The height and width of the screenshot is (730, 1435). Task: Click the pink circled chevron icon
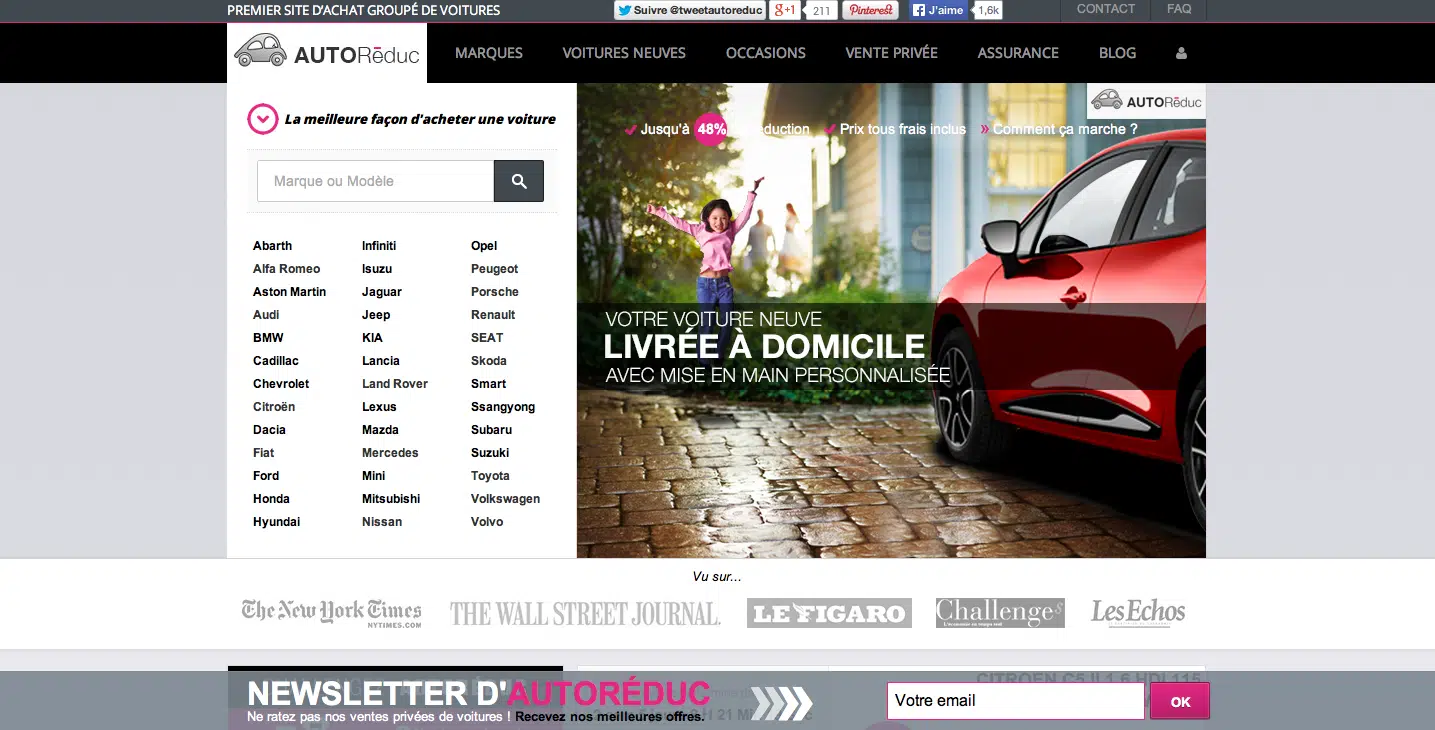pyautogui.click(x=262, y=119)
